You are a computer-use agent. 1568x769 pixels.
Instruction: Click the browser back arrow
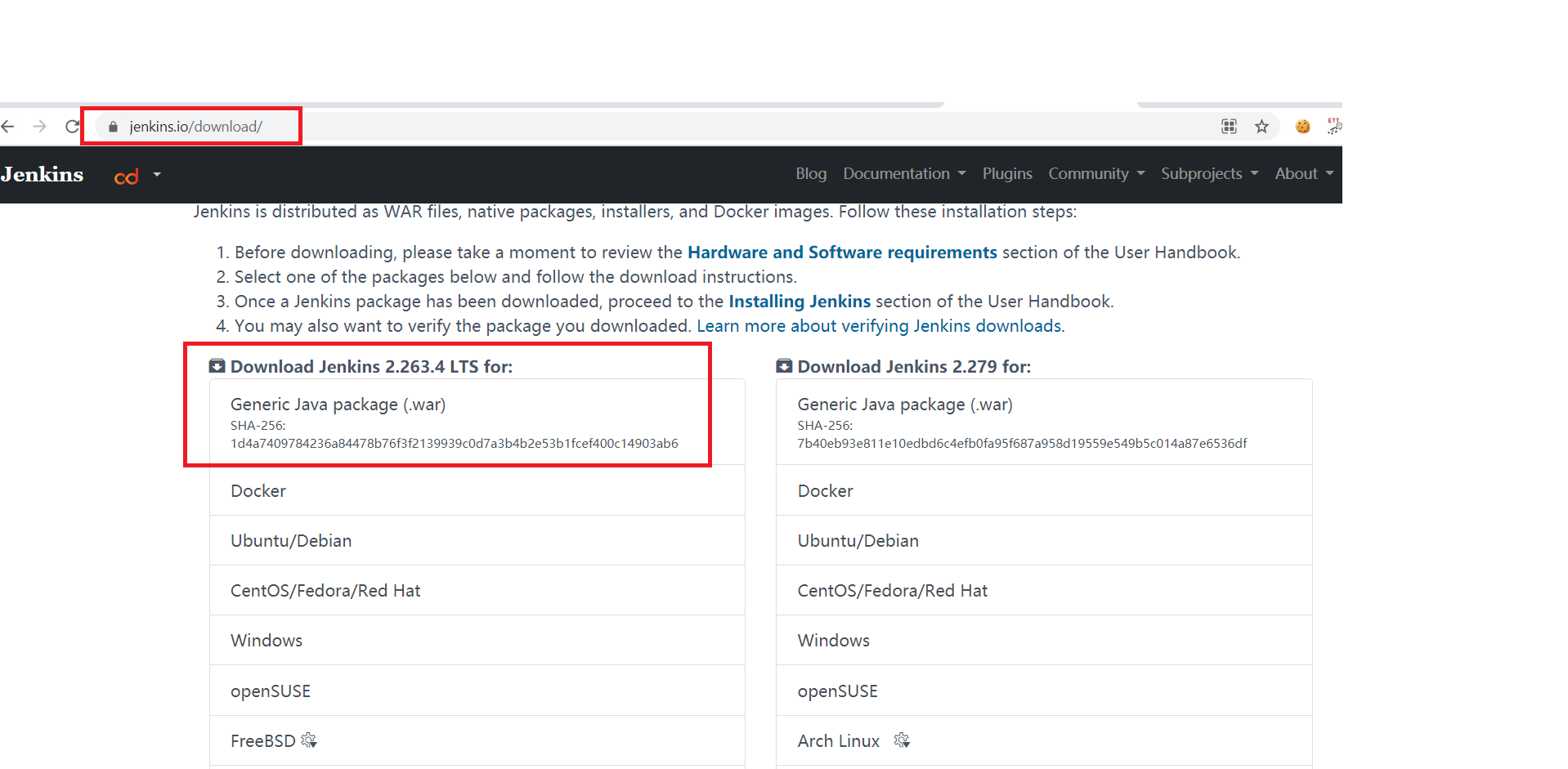(8, 127)
